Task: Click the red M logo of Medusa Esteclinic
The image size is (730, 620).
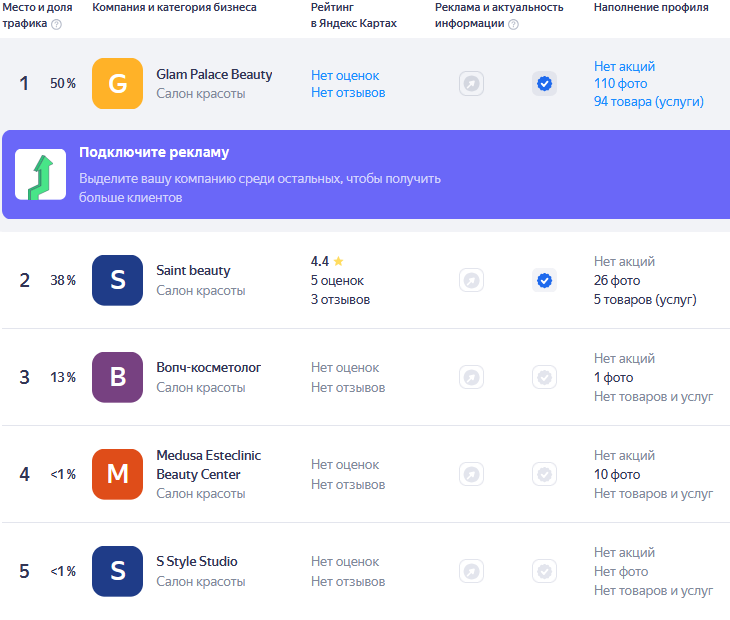Action: coord(117,474)
